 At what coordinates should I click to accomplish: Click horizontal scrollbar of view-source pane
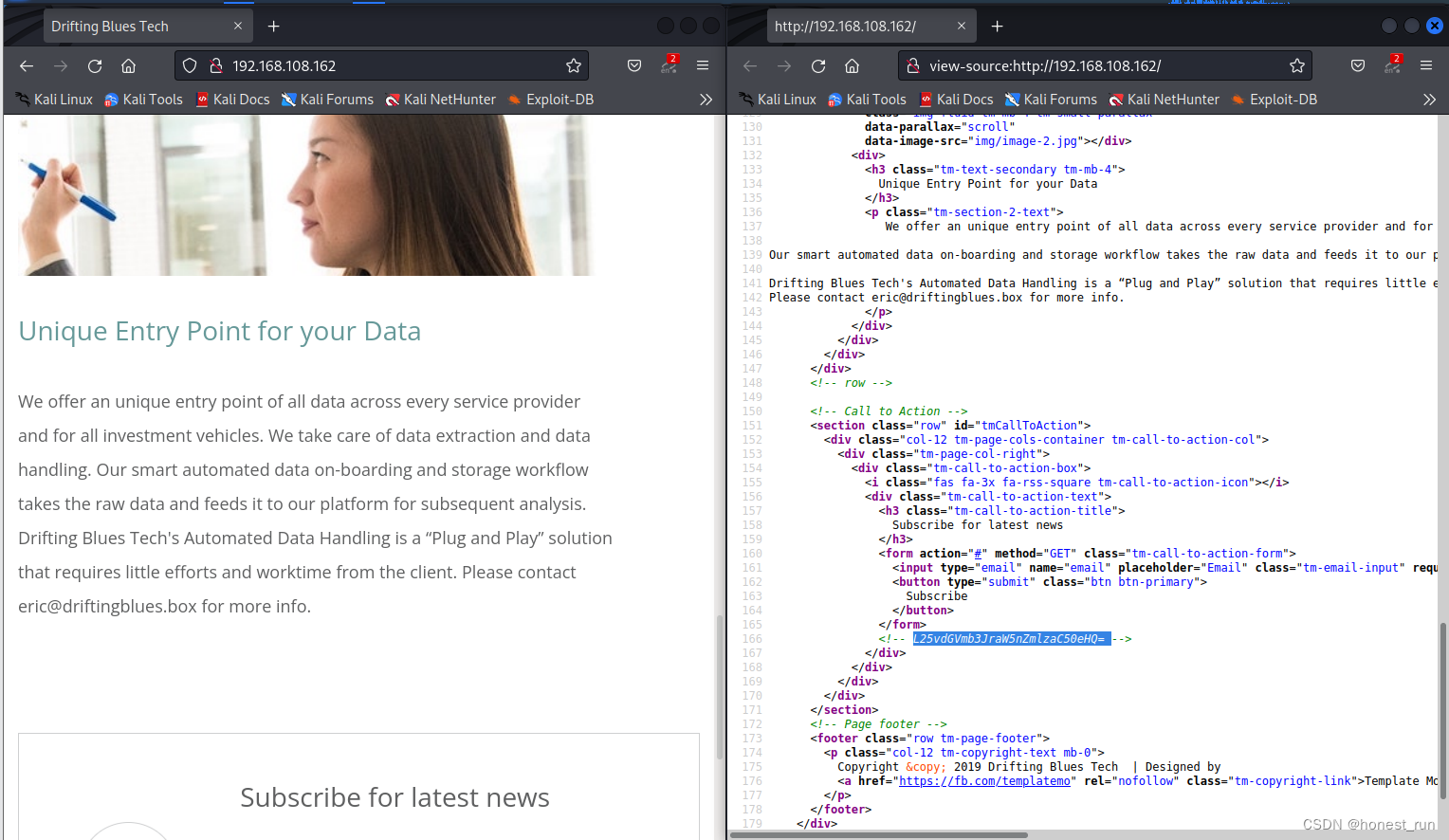[x=879, y=835]
